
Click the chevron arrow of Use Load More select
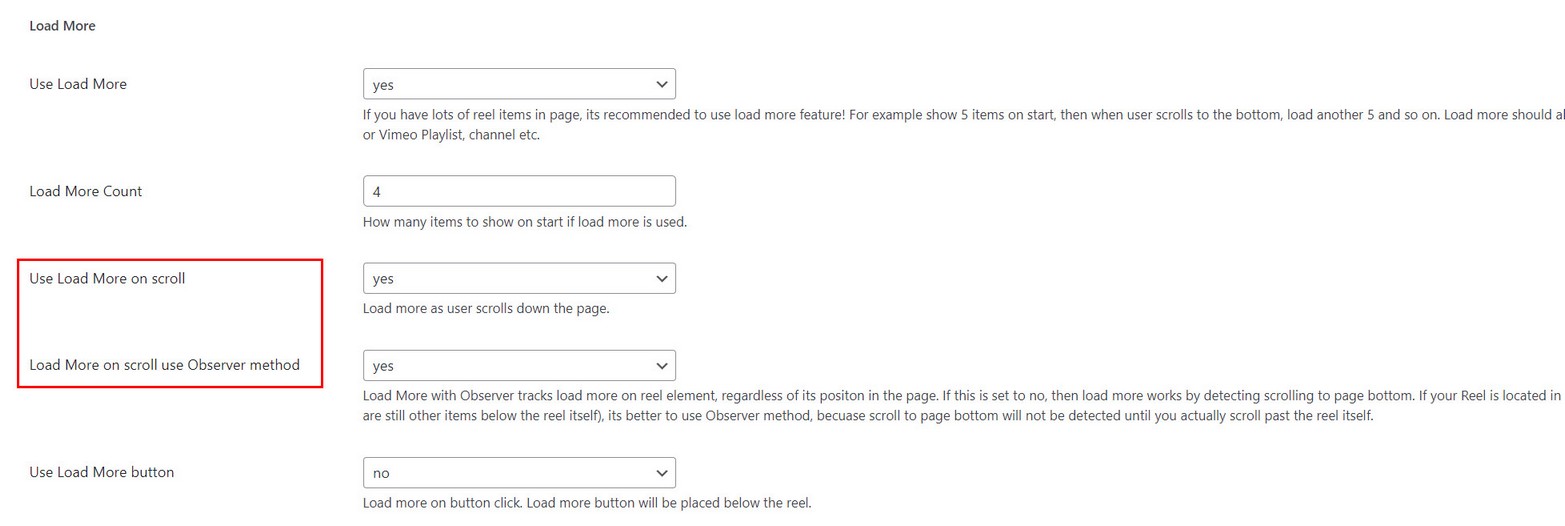(660, 84)
